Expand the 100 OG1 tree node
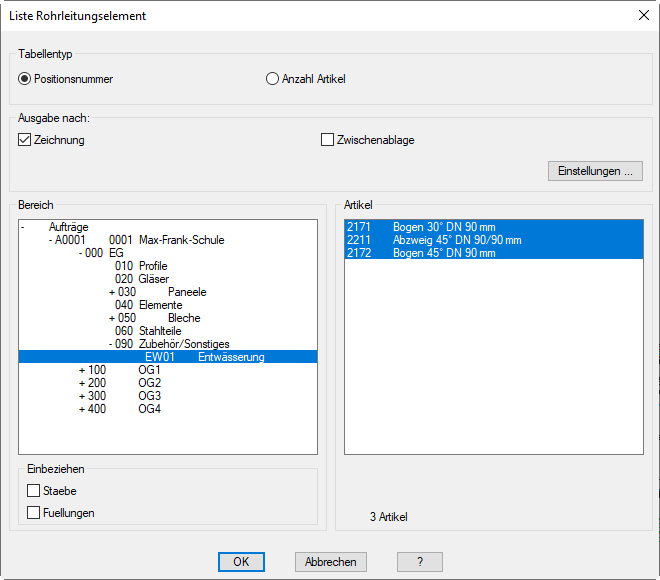 click(82, 370)
